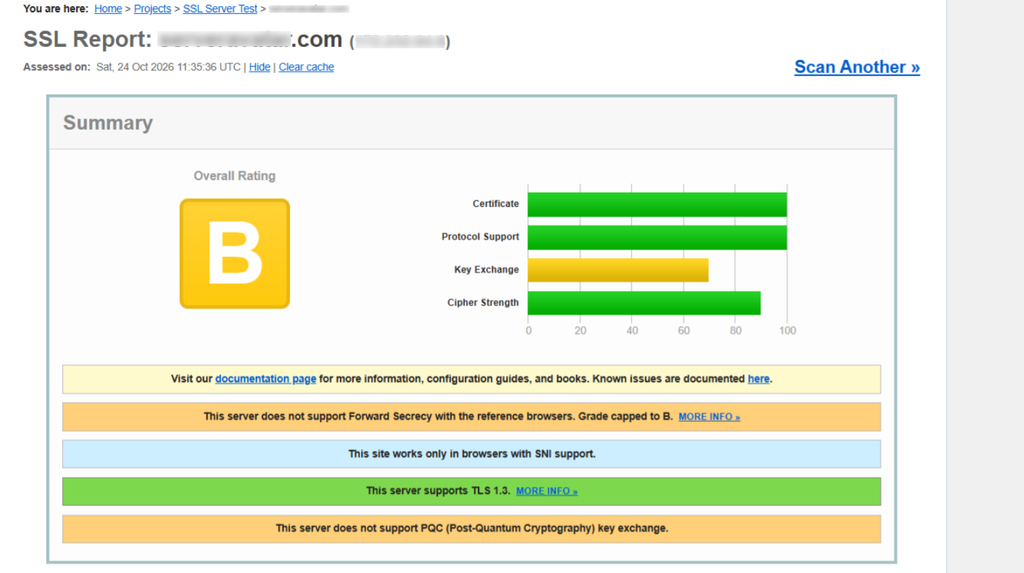The height and width of the screenshot is (573, 1024).
Task: Click the SNI support notice banner
Action: pos(472,453)
